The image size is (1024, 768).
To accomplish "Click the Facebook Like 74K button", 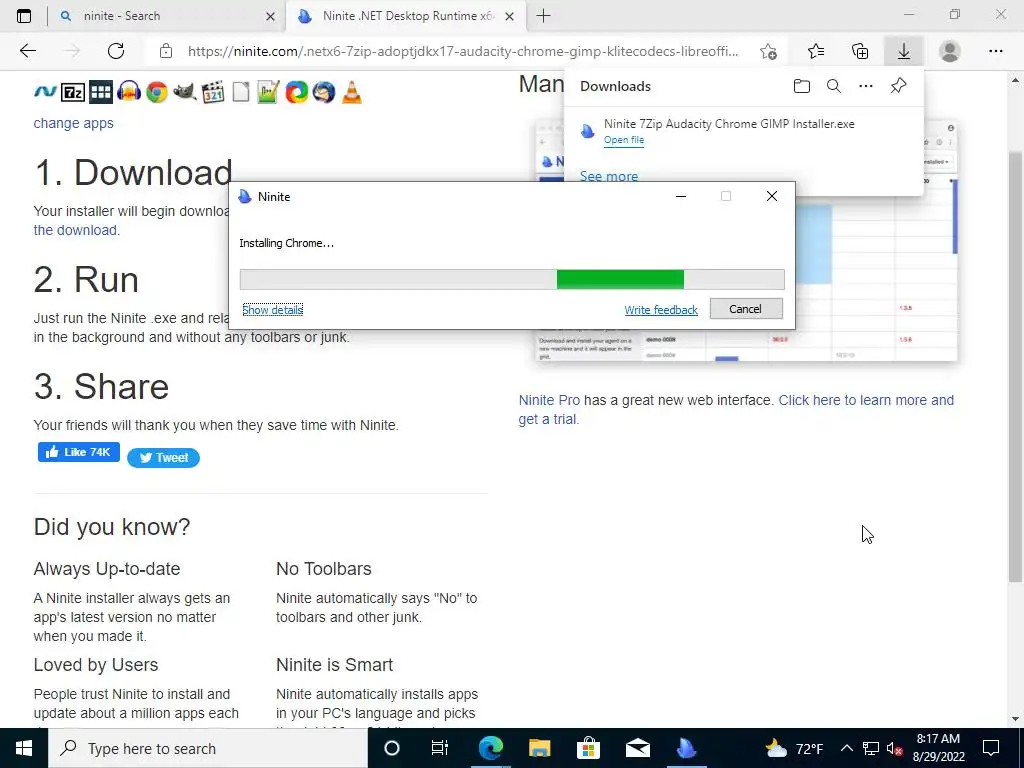I will click(x=78, y=452).
